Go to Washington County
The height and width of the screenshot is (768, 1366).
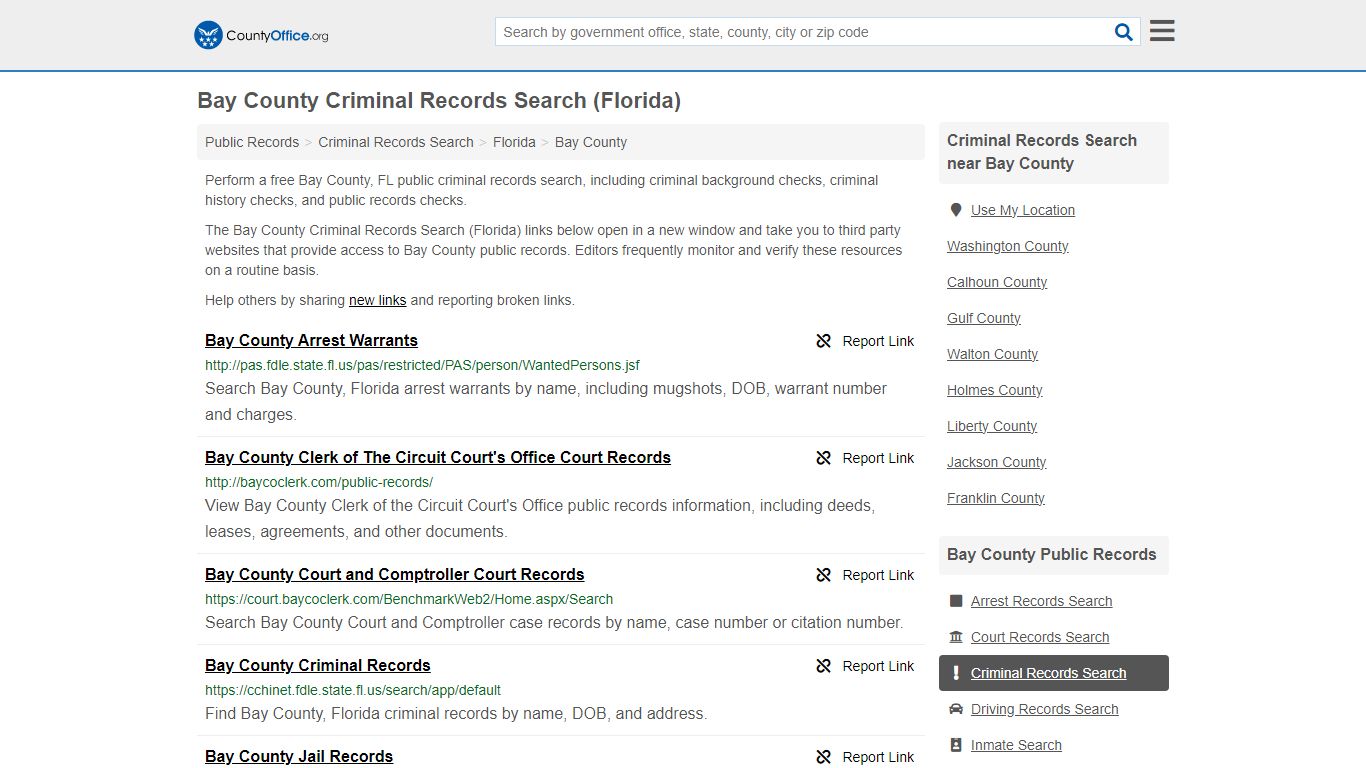click(1008, 246)
